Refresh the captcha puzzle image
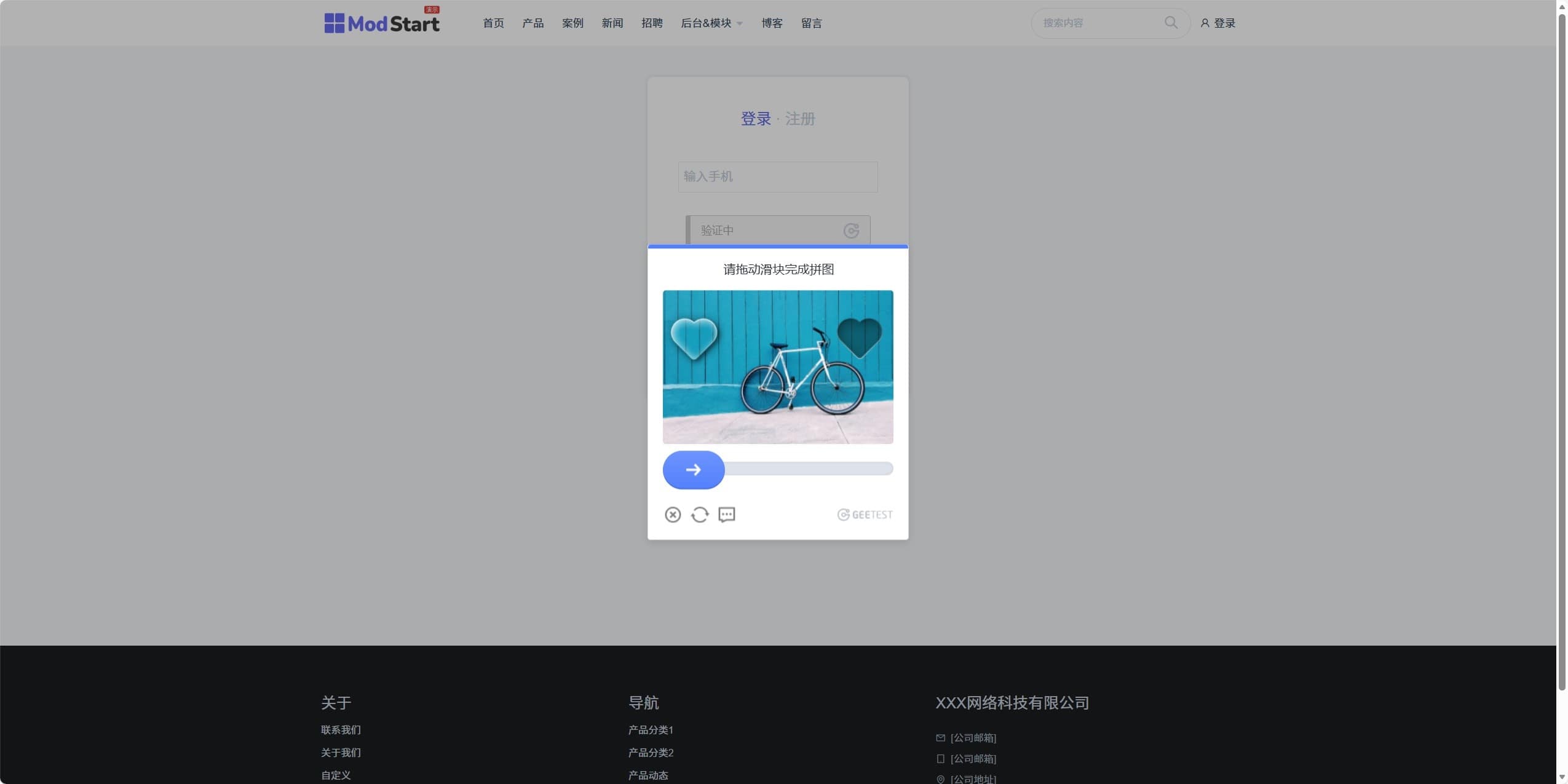This screenshot has width=1568, height=784. coord(699,515)
